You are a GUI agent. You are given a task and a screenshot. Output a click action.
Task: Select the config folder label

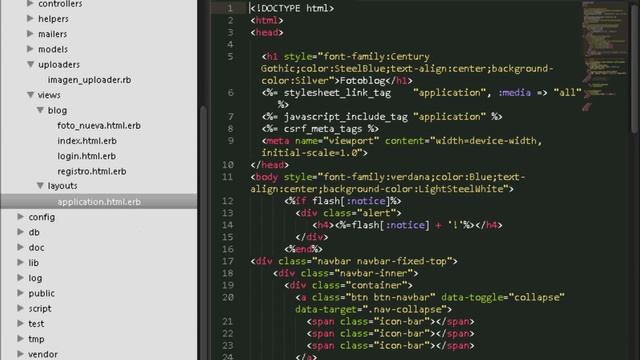coord(42,217)
